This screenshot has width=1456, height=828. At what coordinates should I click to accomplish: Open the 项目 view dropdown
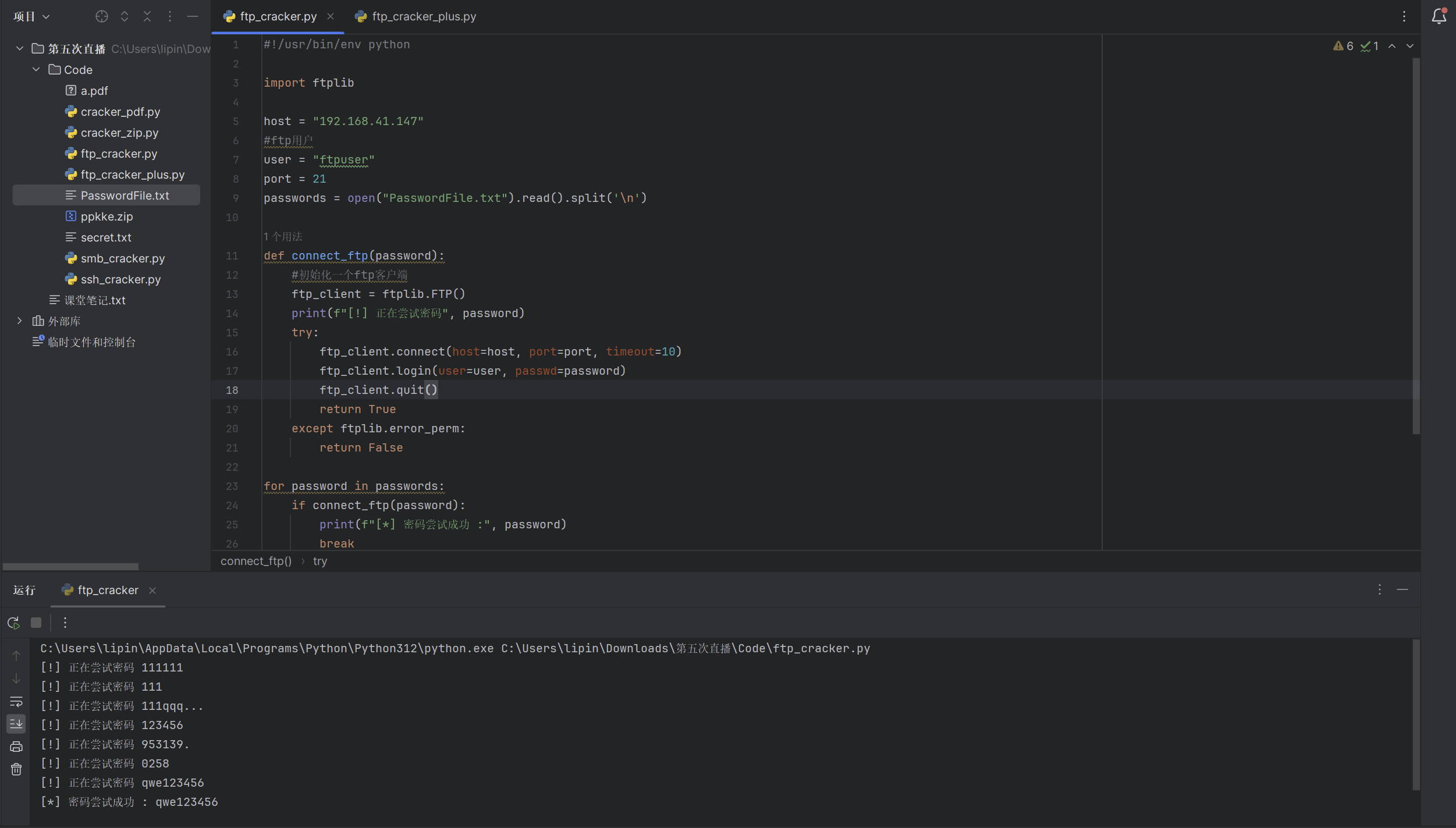(x=31, y=16)
